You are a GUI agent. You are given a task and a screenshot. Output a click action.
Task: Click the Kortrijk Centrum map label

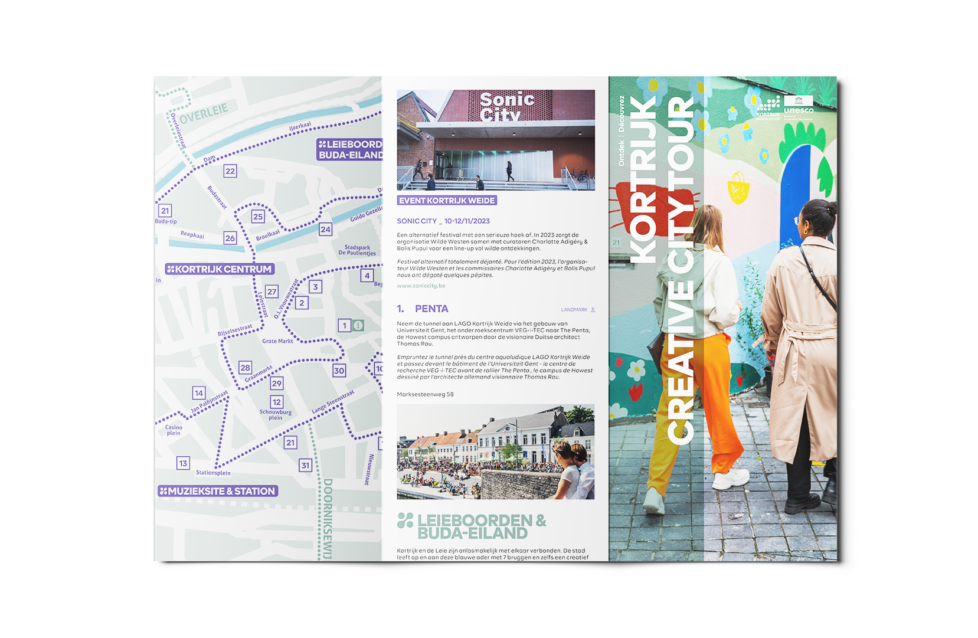point(220,269)
